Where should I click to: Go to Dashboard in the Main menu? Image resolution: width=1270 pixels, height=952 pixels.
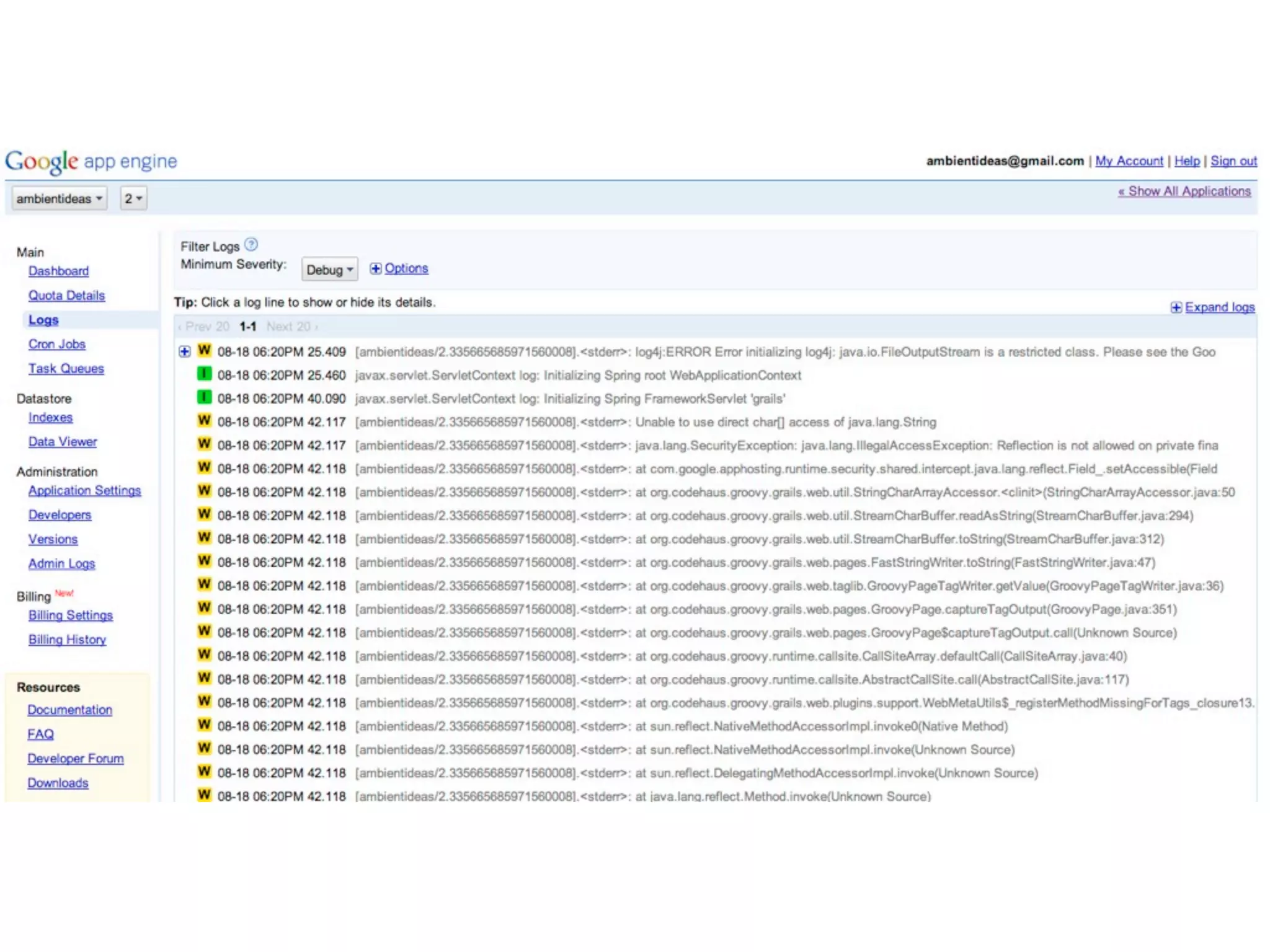58,271
